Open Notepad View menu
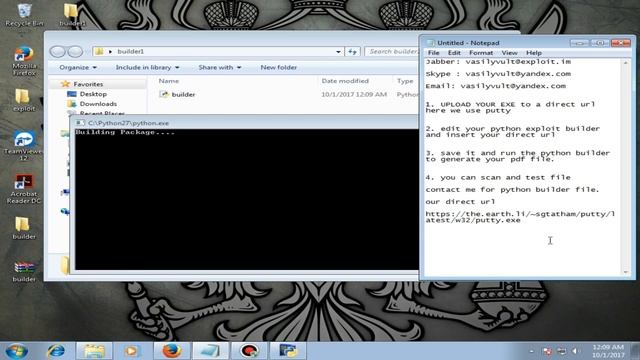This screenshot has height=360, width=640. click(x=509, y=53)
